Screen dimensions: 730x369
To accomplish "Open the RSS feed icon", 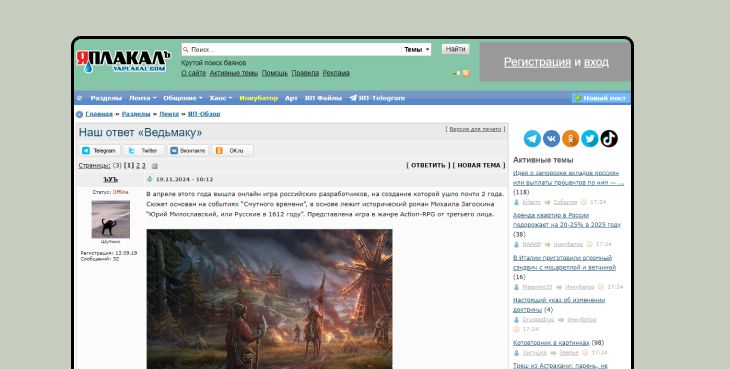I will point(466,73).
